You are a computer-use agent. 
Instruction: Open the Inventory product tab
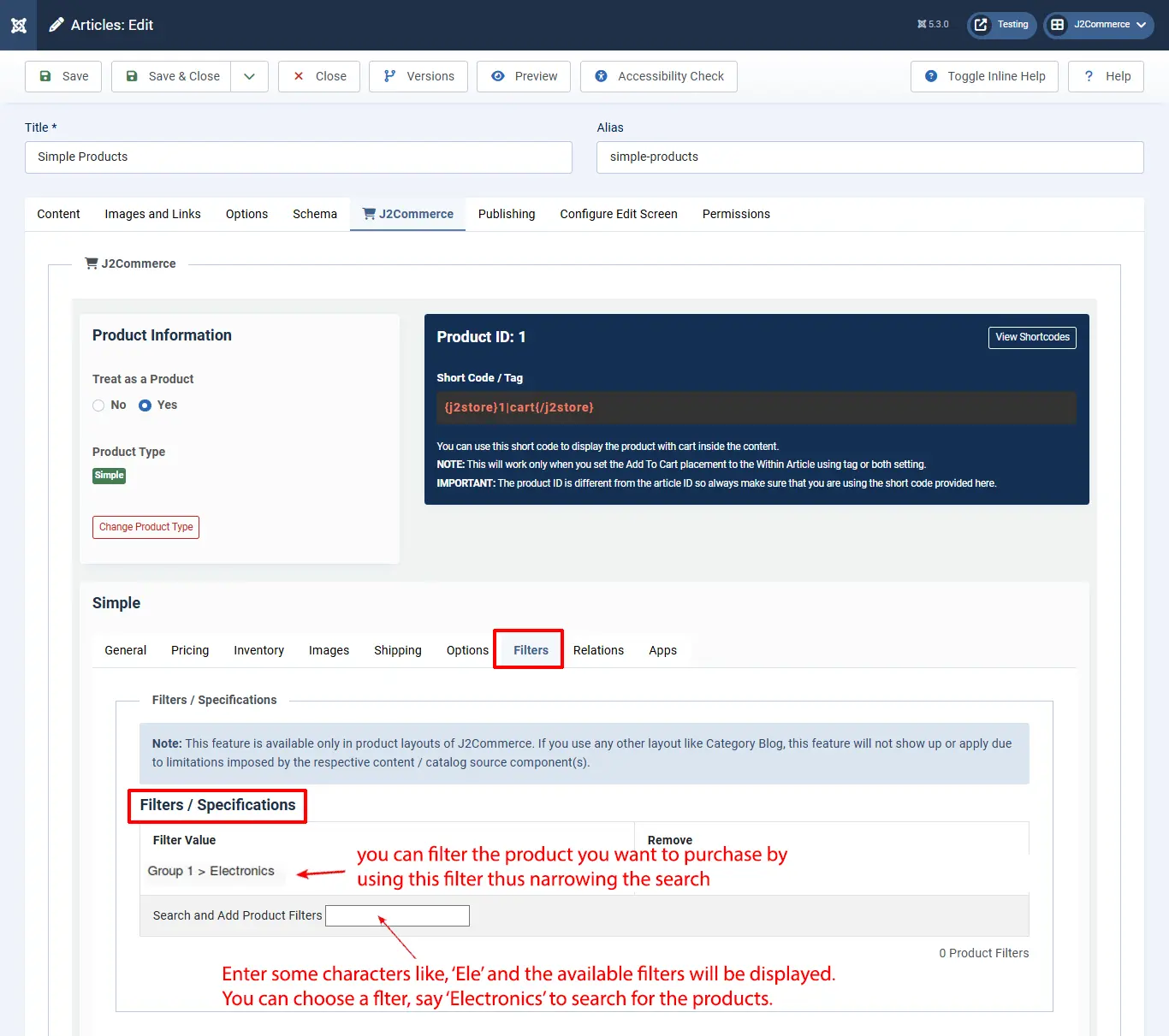tap(258, 650)
